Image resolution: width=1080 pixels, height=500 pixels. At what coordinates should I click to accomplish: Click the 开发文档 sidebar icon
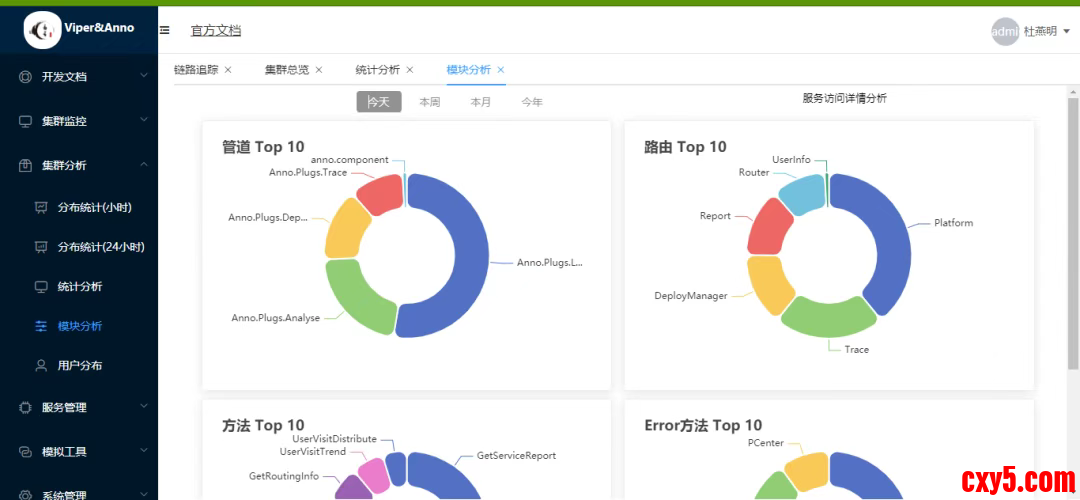26,77
